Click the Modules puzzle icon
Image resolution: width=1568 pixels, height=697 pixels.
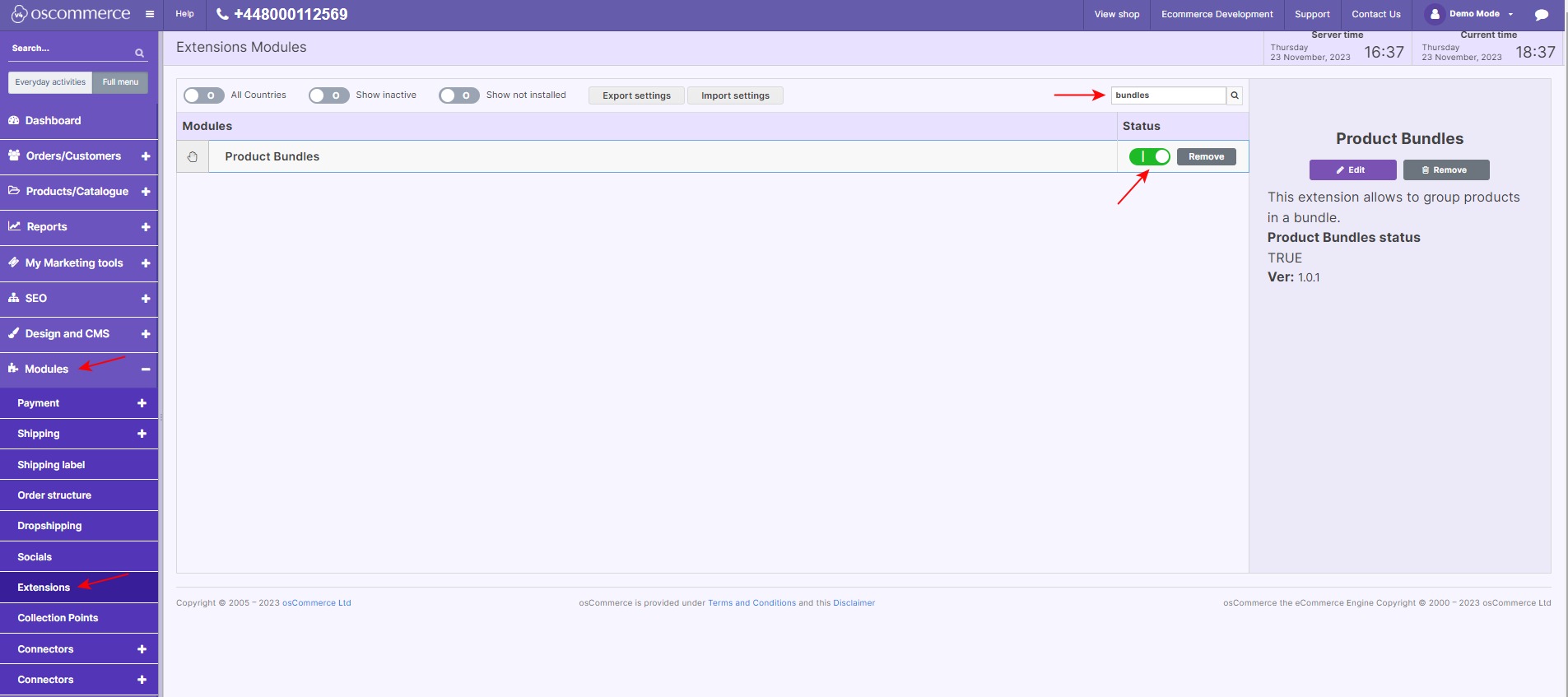(14, 369)
